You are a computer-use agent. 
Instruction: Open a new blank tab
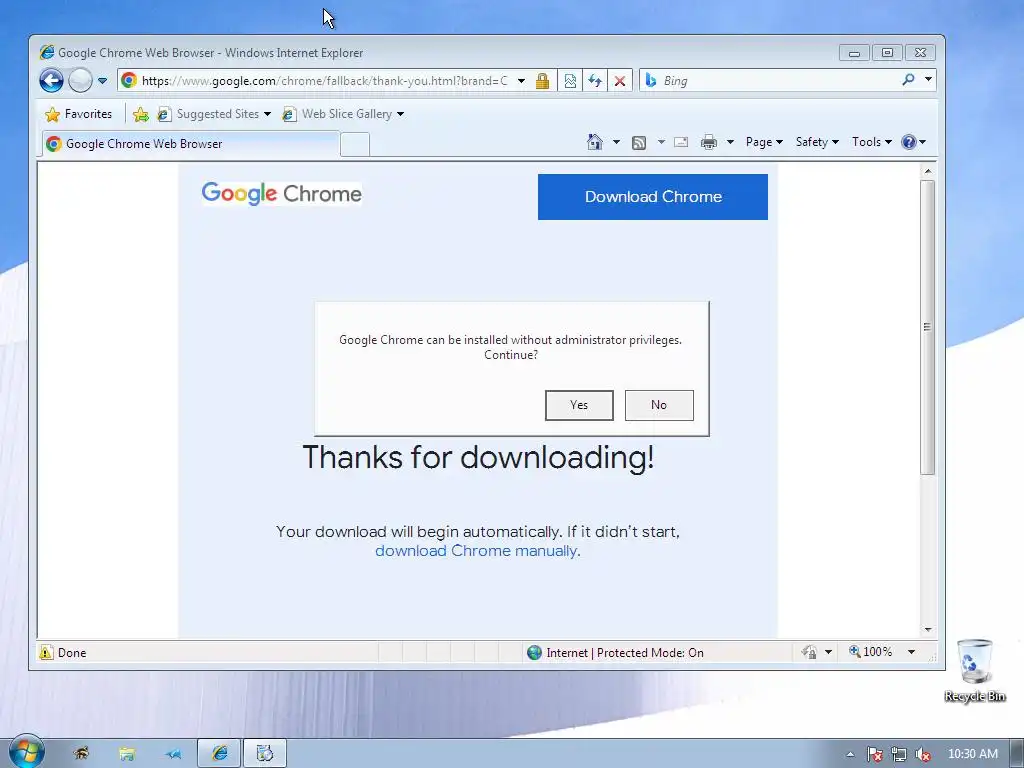(x=355, y=144)
